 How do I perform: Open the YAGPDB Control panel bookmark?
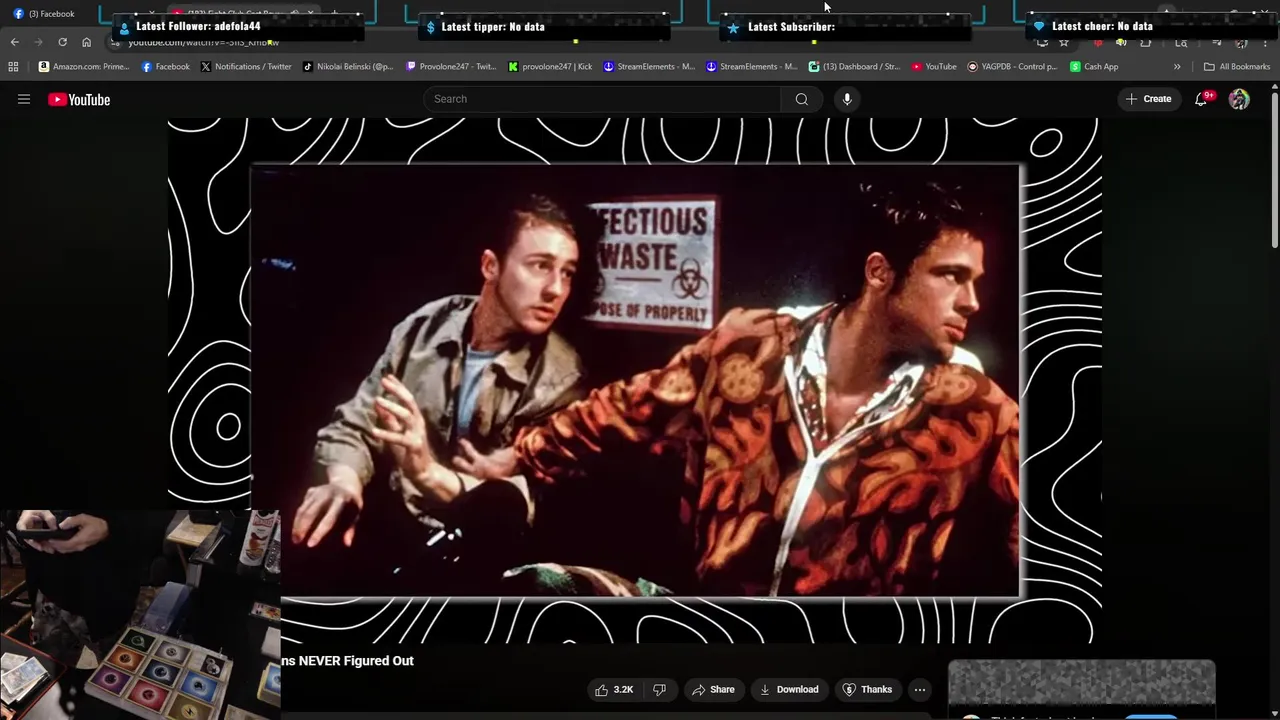tap(1012, 67)
